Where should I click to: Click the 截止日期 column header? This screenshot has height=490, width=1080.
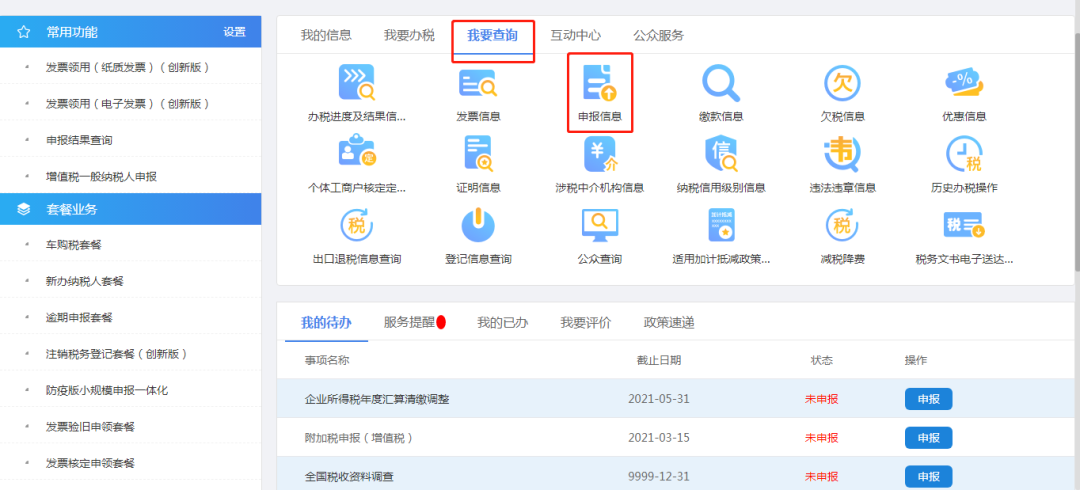[x=659, y=360]
